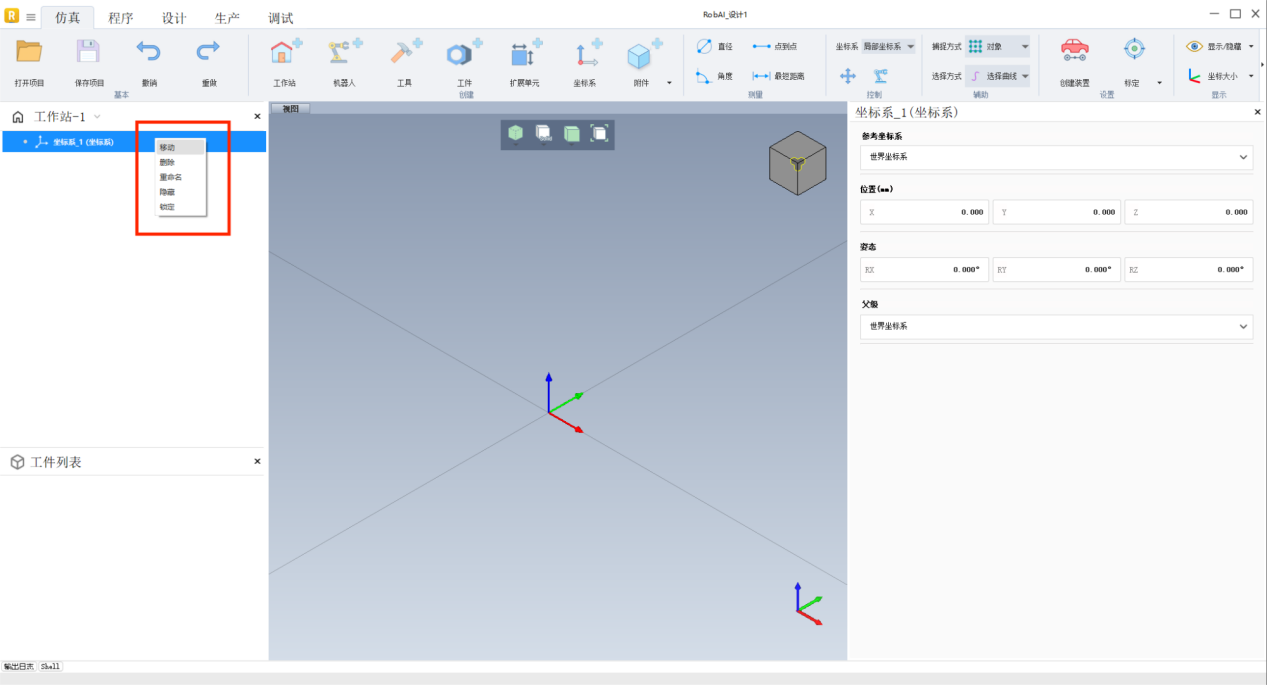Expand the parent (父级) coordinate dropdown
Viewport: 1267px width, 685px height.
pos(1055,327)
